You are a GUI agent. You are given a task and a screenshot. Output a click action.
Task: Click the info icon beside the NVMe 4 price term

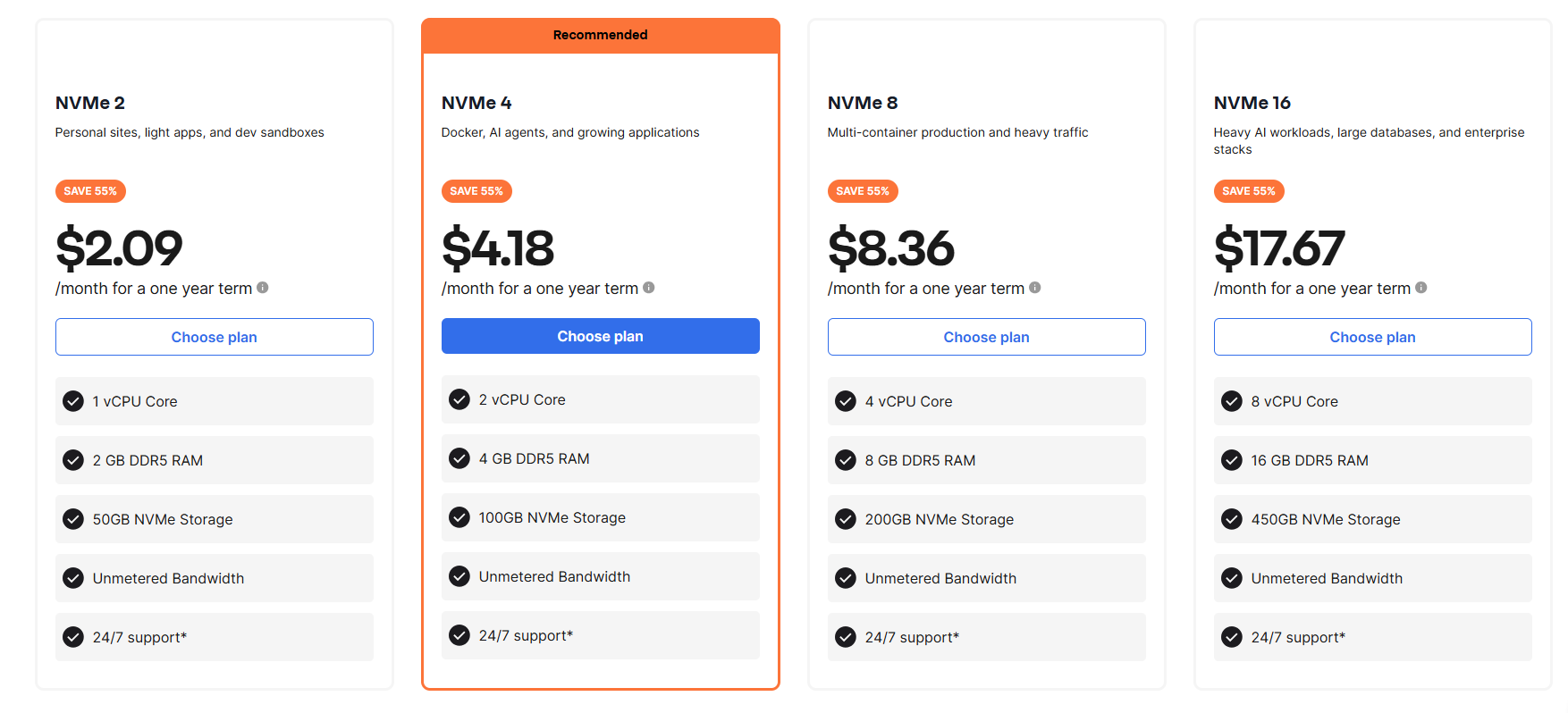[649, 288]
